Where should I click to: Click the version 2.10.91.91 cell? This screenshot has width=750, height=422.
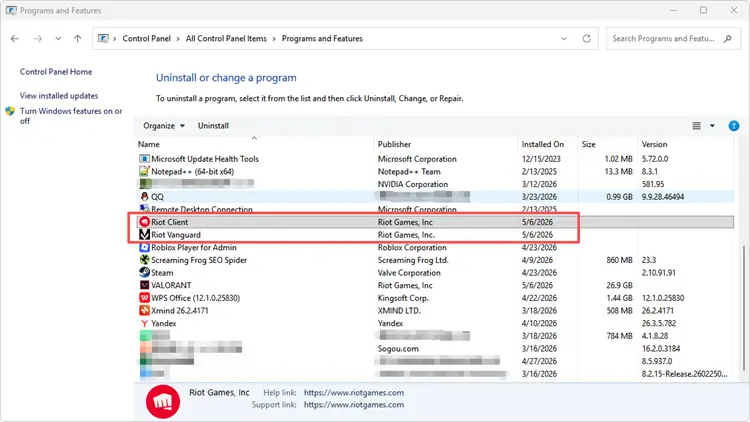[659, 273]
